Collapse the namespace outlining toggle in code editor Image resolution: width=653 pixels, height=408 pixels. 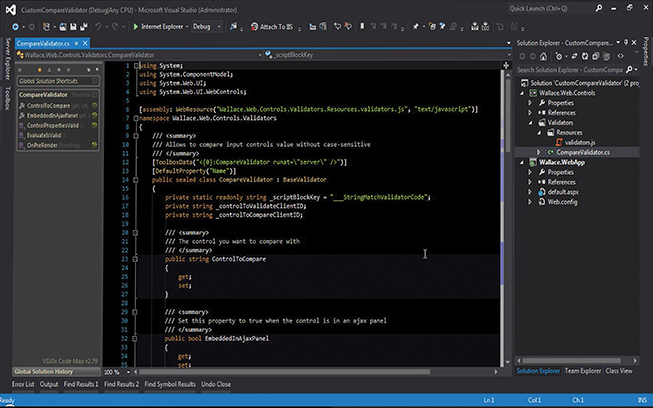tap(136, 117)
